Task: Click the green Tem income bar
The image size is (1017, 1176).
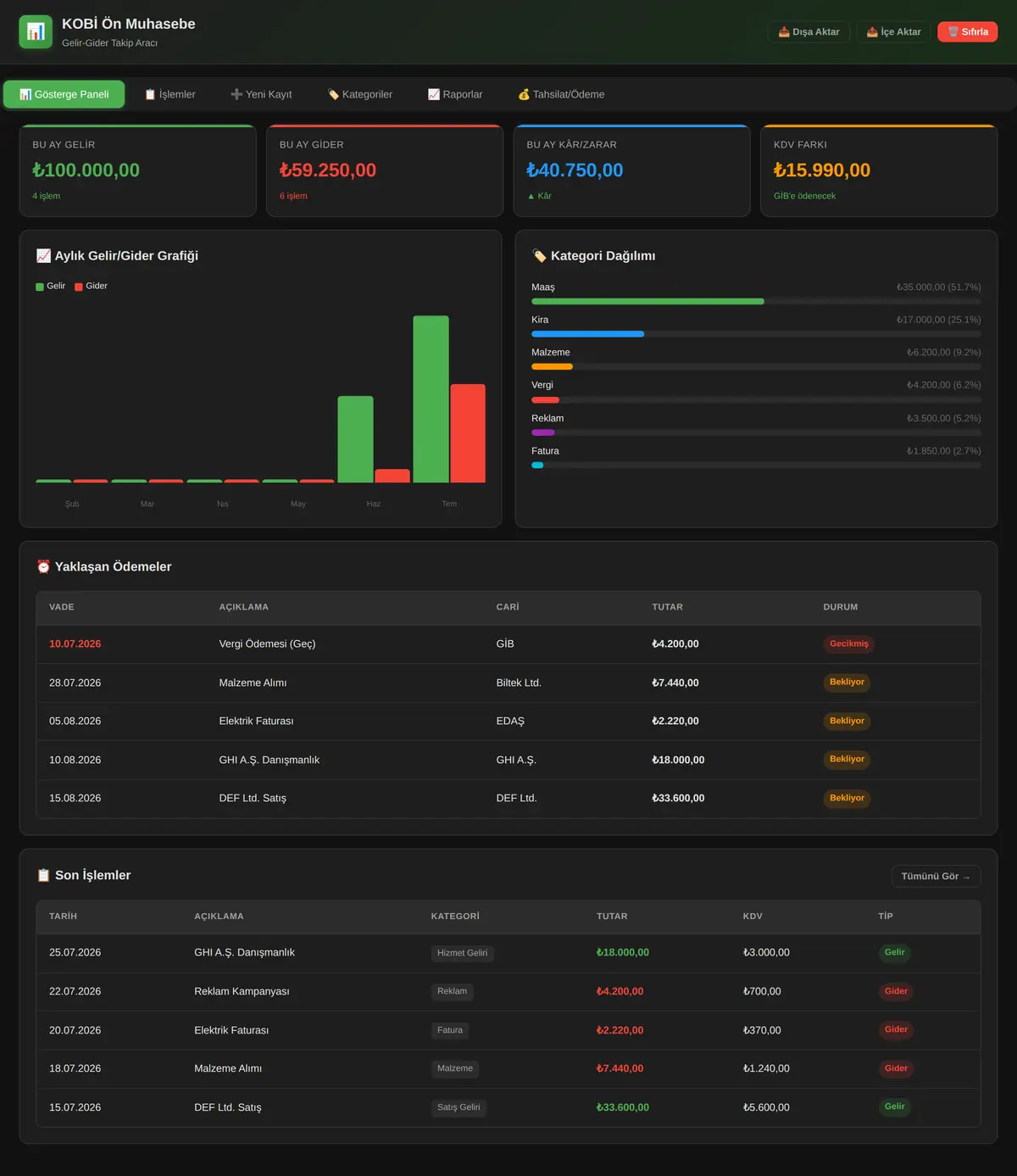Action: tap(431, 399)
